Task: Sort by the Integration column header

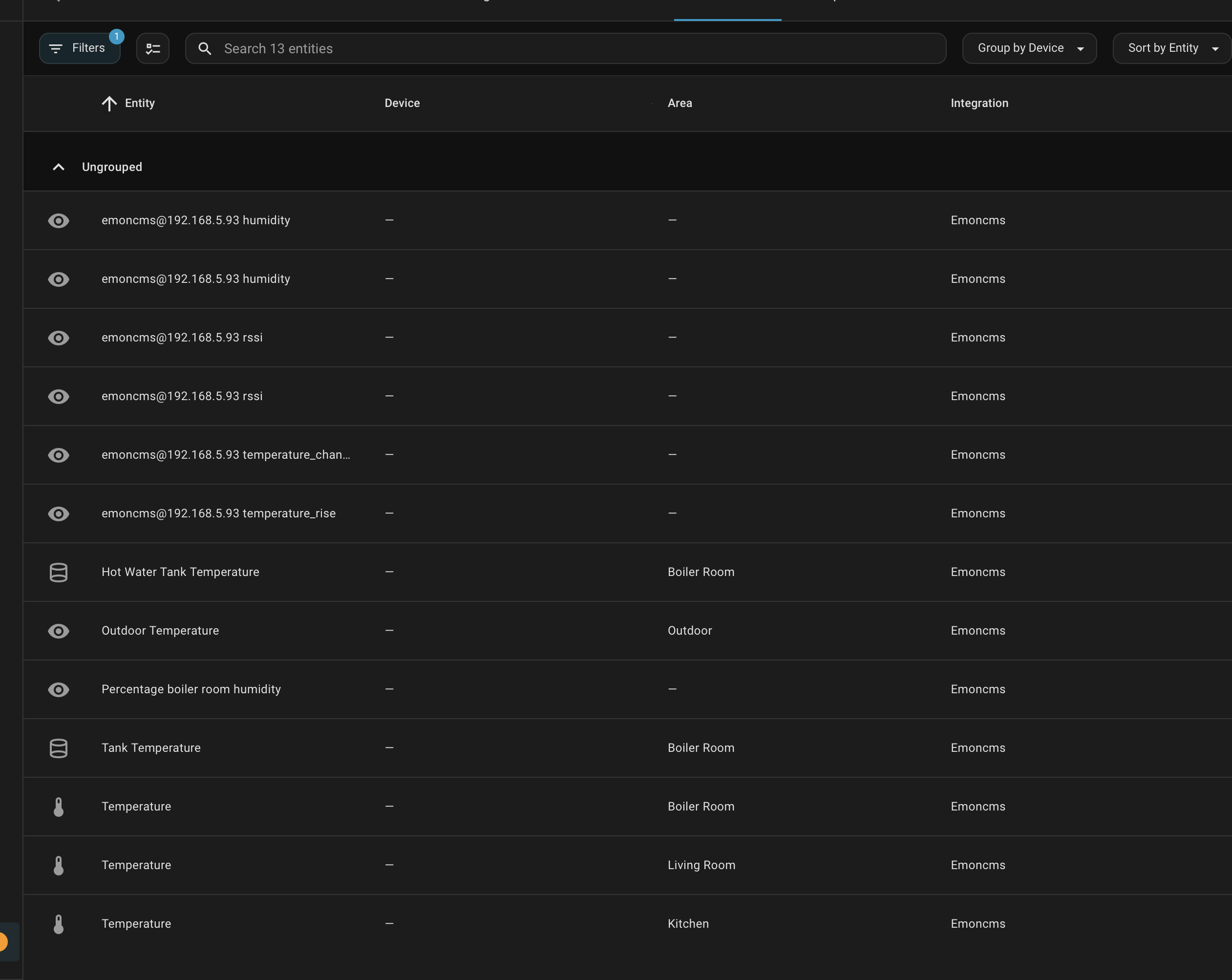Action: click(979, 104)
